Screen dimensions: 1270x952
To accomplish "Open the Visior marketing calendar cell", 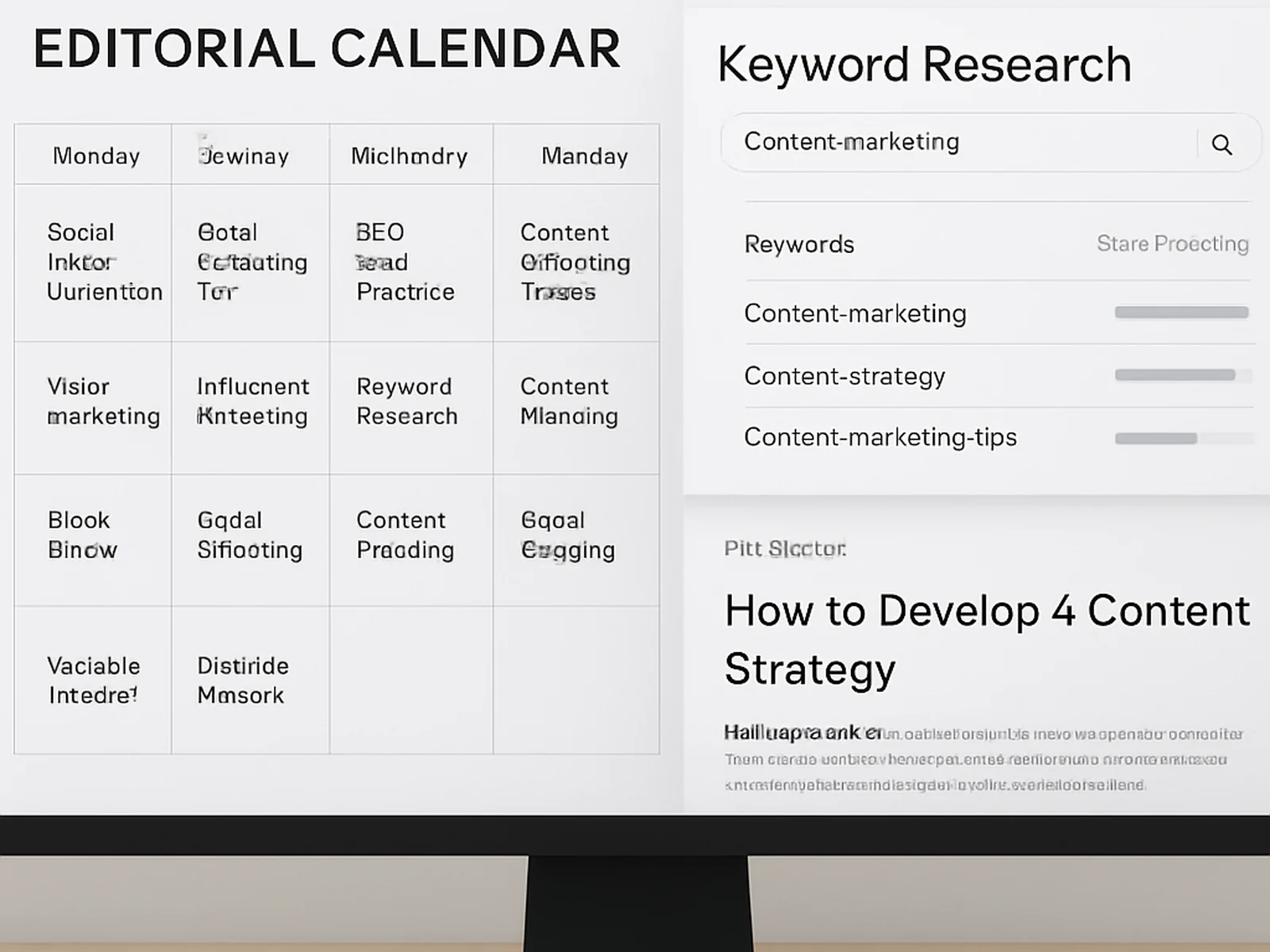I will pyautogui.click(x=93, y=408).
